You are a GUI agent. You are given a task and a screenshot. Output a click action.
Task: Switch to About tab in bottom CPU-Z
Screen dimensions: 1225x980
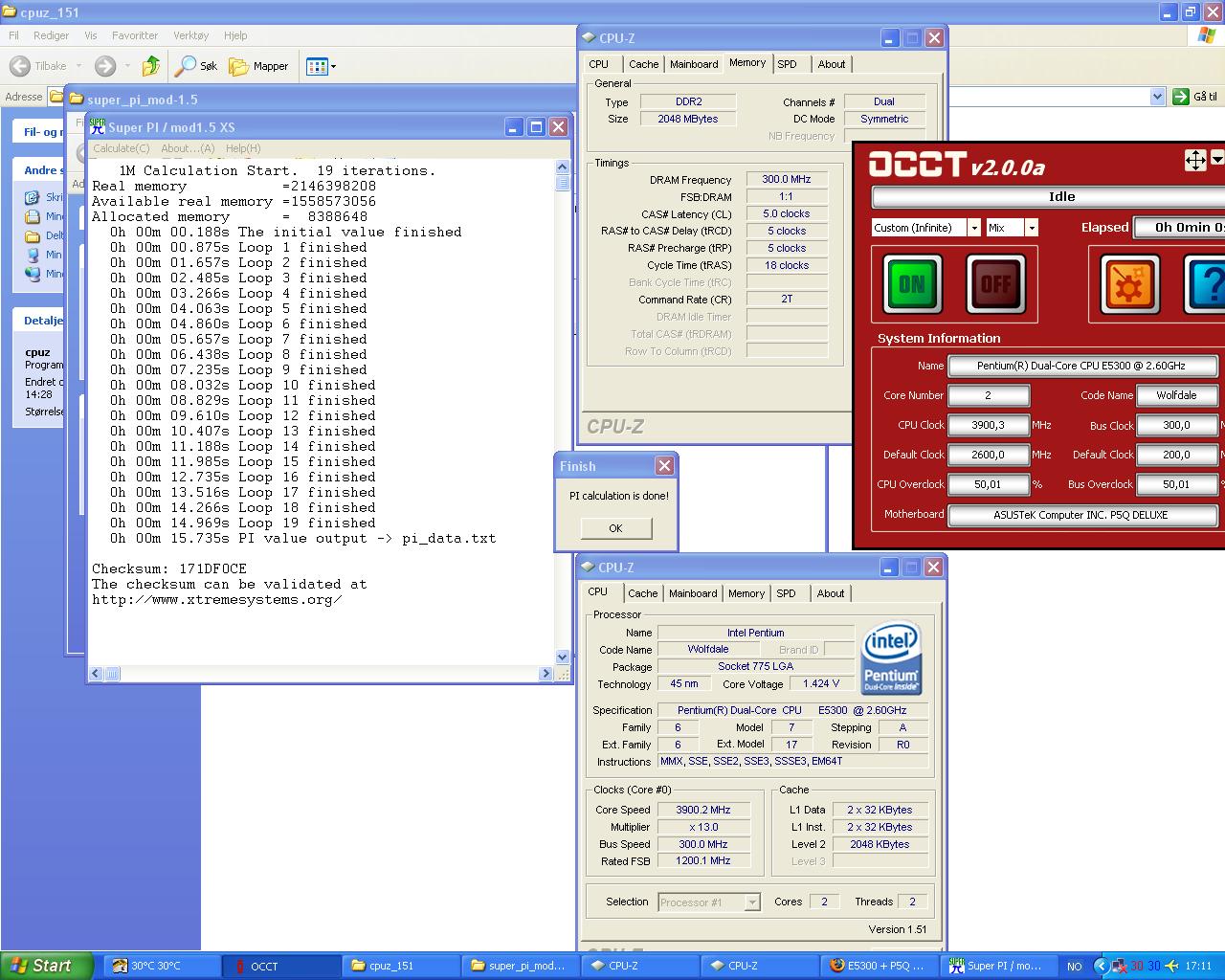[831, 593]
